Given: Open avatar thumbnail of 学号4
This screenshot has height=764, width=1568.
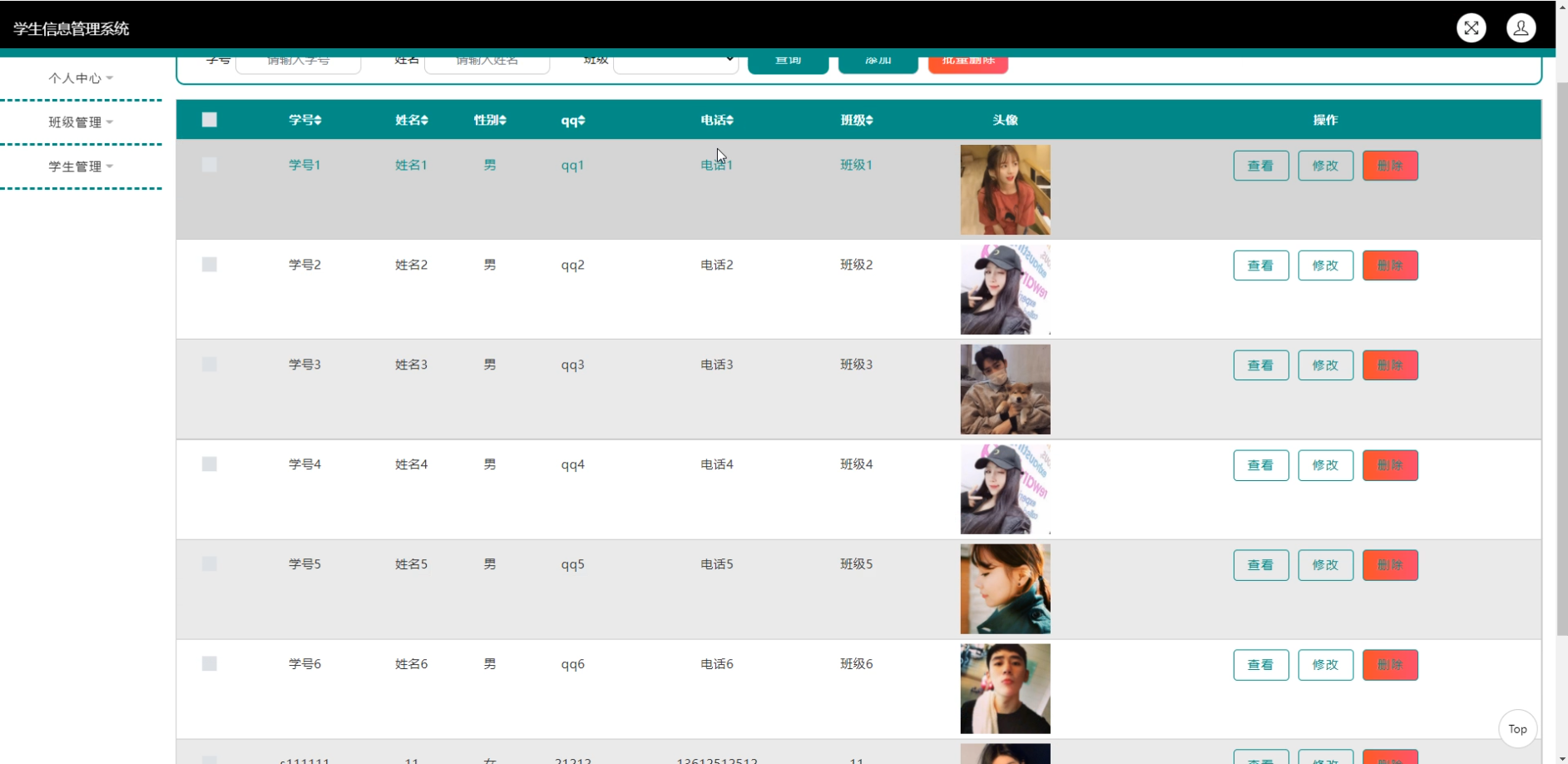Looking at the screenshot, I should point(1005,489).
